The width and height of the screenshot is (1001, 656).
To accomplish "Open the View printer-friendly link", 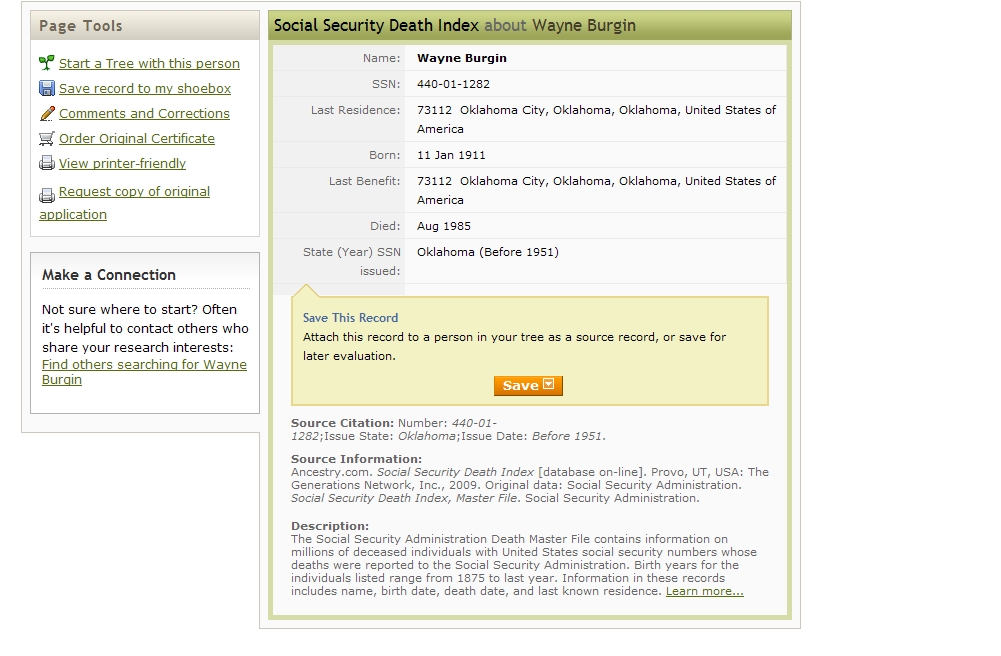I will (x=122, y=163).
